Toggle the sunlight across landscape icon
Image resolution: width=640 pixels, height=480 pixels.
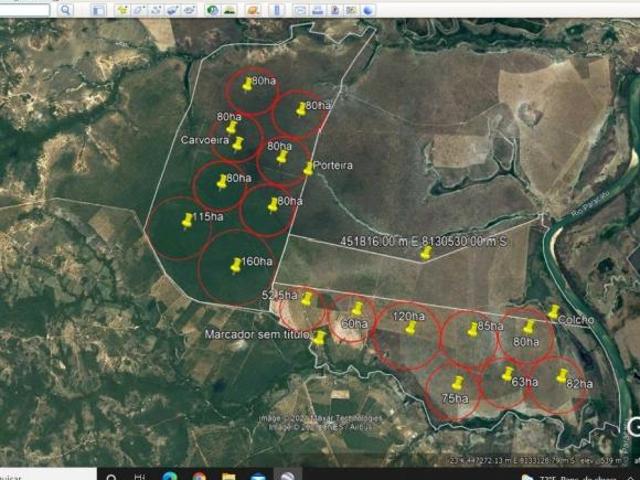tap(229, 10)
